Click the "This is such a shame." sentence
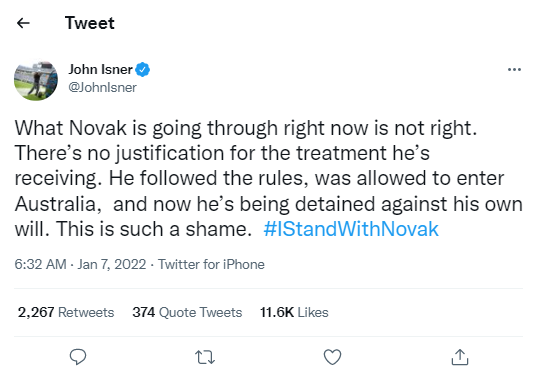Screen dimensions: 538x377 tap(154, 229)
